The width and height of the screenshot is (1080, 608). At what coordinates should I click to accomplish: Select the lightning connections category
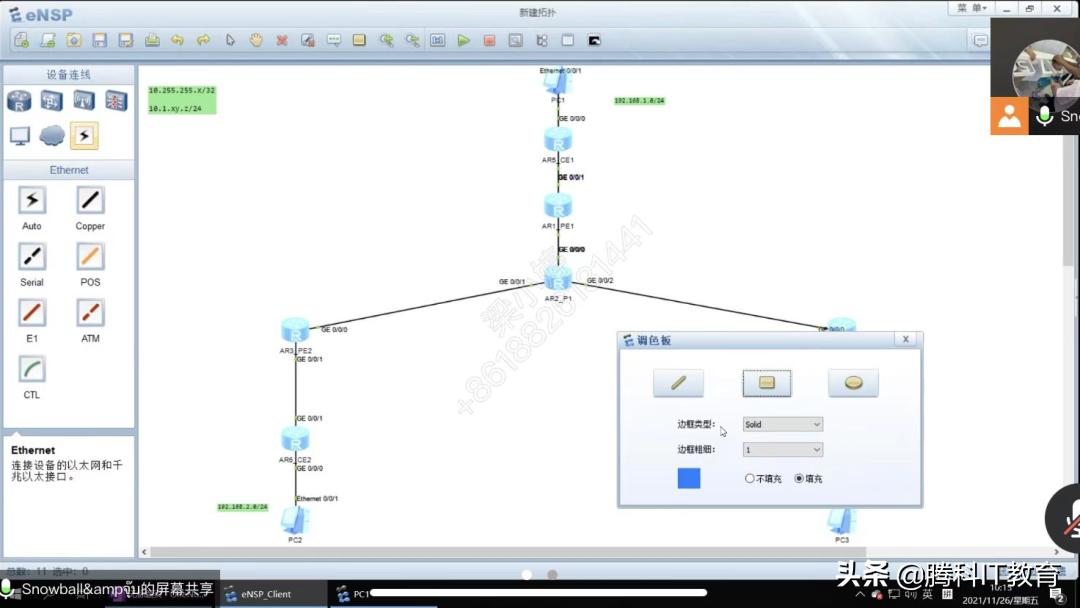[84, 136]
